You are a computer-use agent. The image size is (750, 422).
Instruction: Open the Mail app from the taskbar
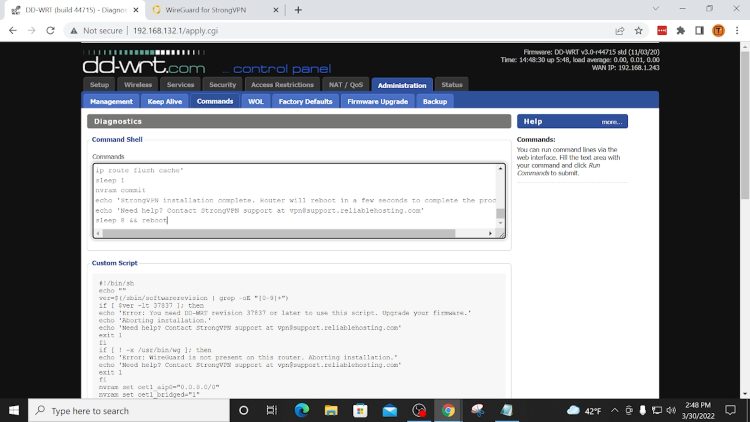[x=390, y=411]
